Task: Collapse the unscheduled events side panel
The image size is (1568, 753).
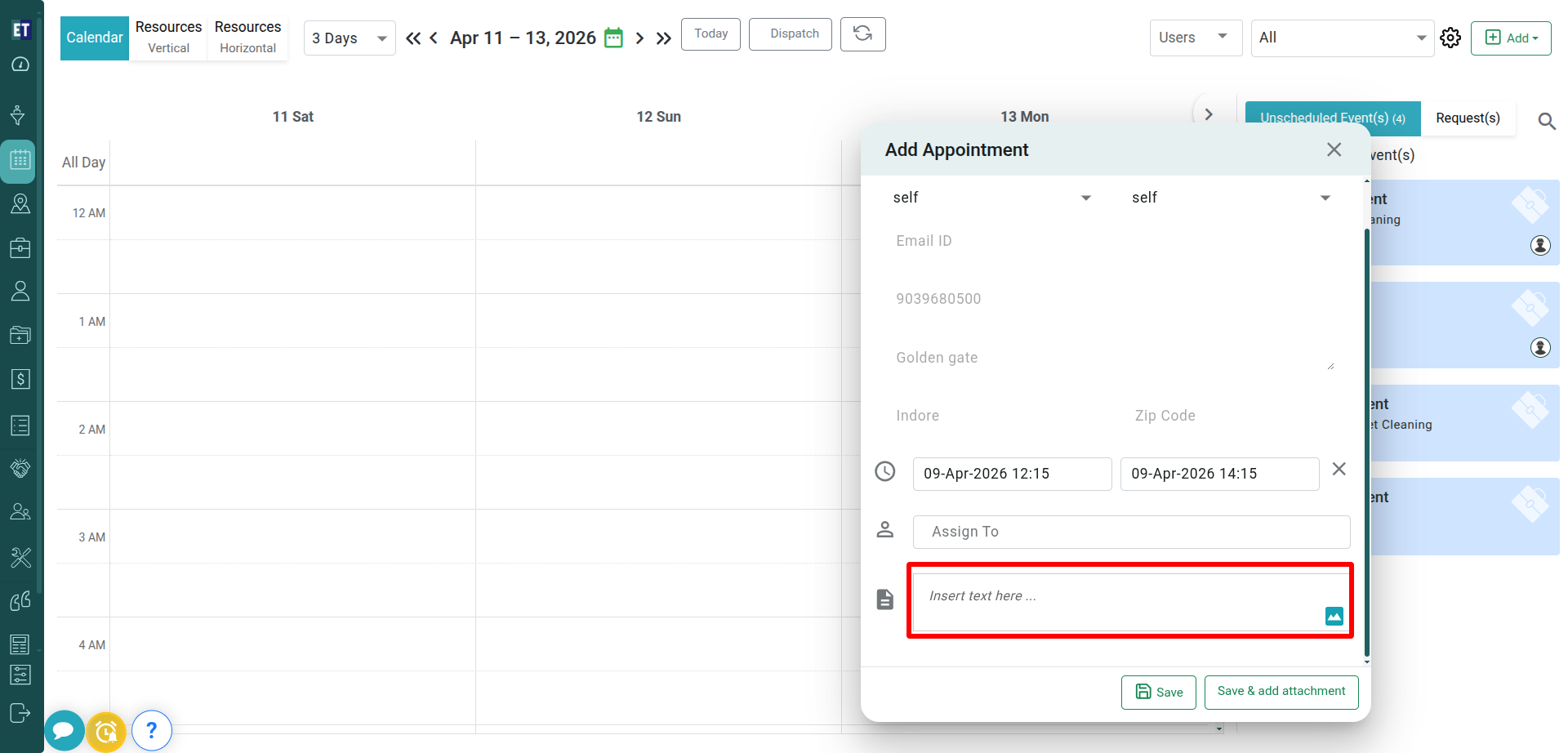Action: (1209, 115)
